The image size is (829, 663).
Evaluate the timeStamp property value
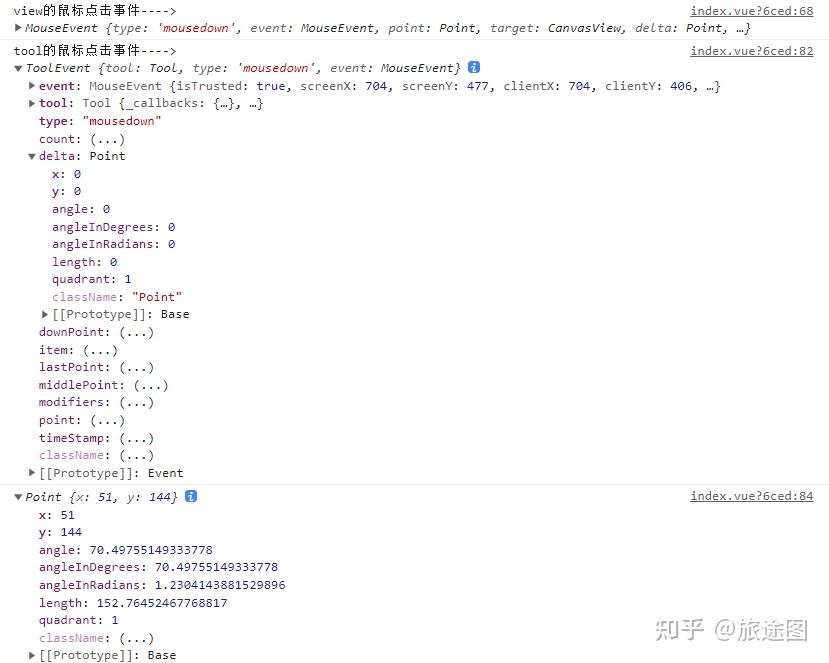click(x=134, y=437)
